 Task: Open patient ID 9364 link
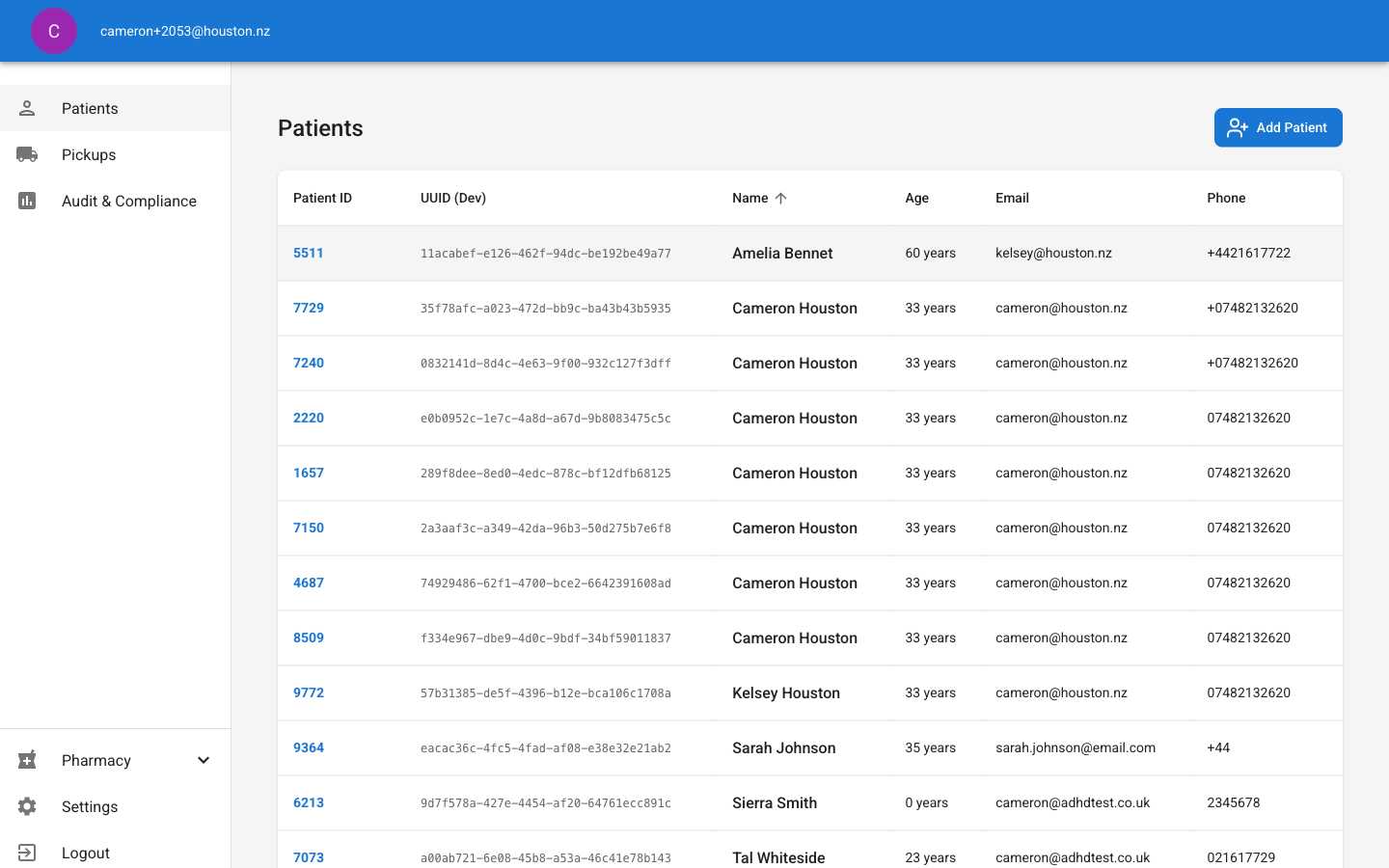pos(309,747)
